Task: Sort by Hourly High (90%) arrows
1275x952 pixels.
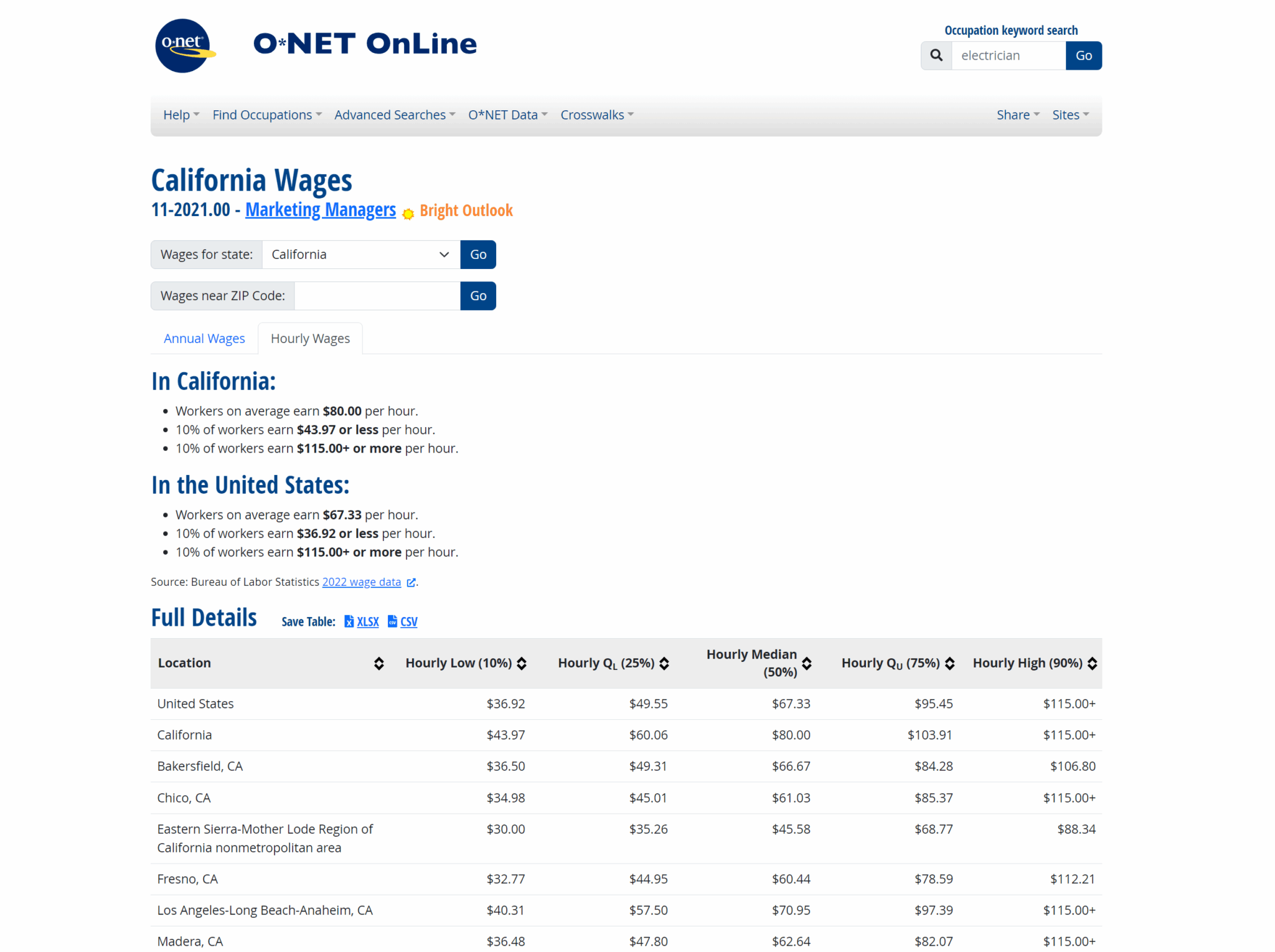Action: (1092, 663)
